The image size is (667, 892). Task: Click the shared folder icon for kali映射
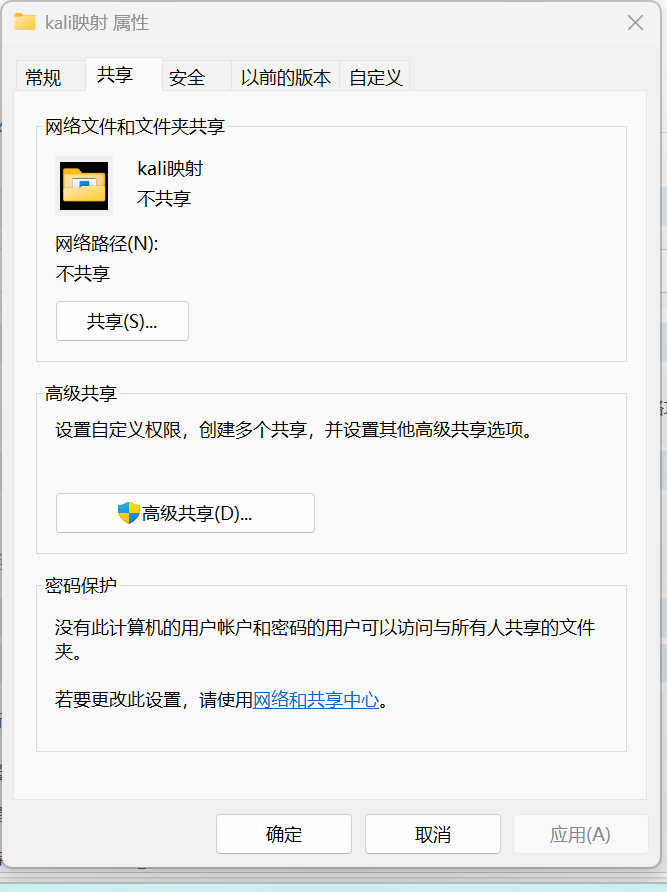tap(84, 186)
